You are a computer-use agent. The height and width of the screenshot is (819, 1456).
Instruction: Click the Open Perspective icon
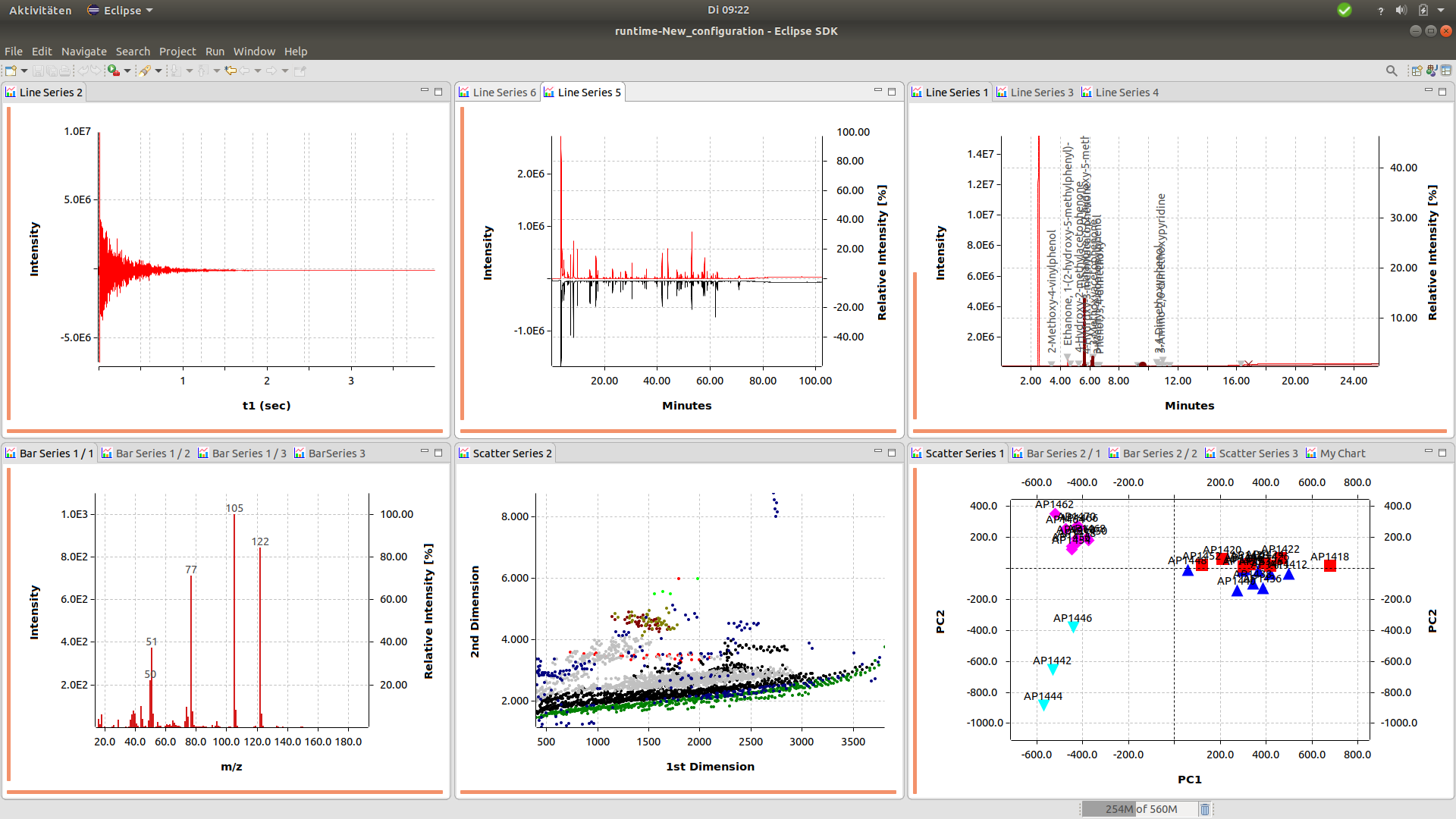point(1416,71)
